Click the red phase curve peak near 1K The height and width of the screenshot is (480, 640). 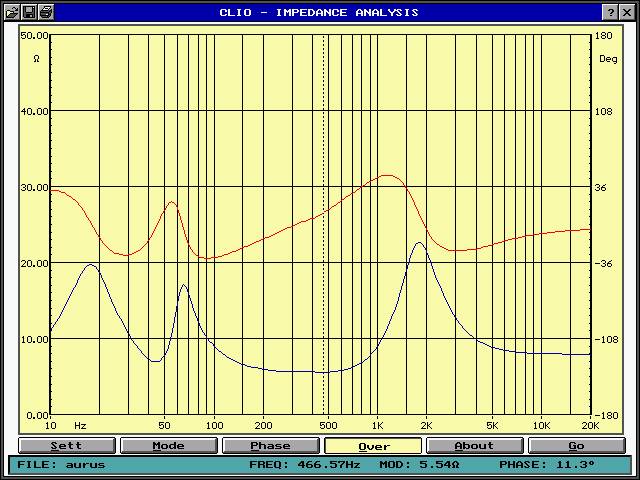tap(387, 176)
